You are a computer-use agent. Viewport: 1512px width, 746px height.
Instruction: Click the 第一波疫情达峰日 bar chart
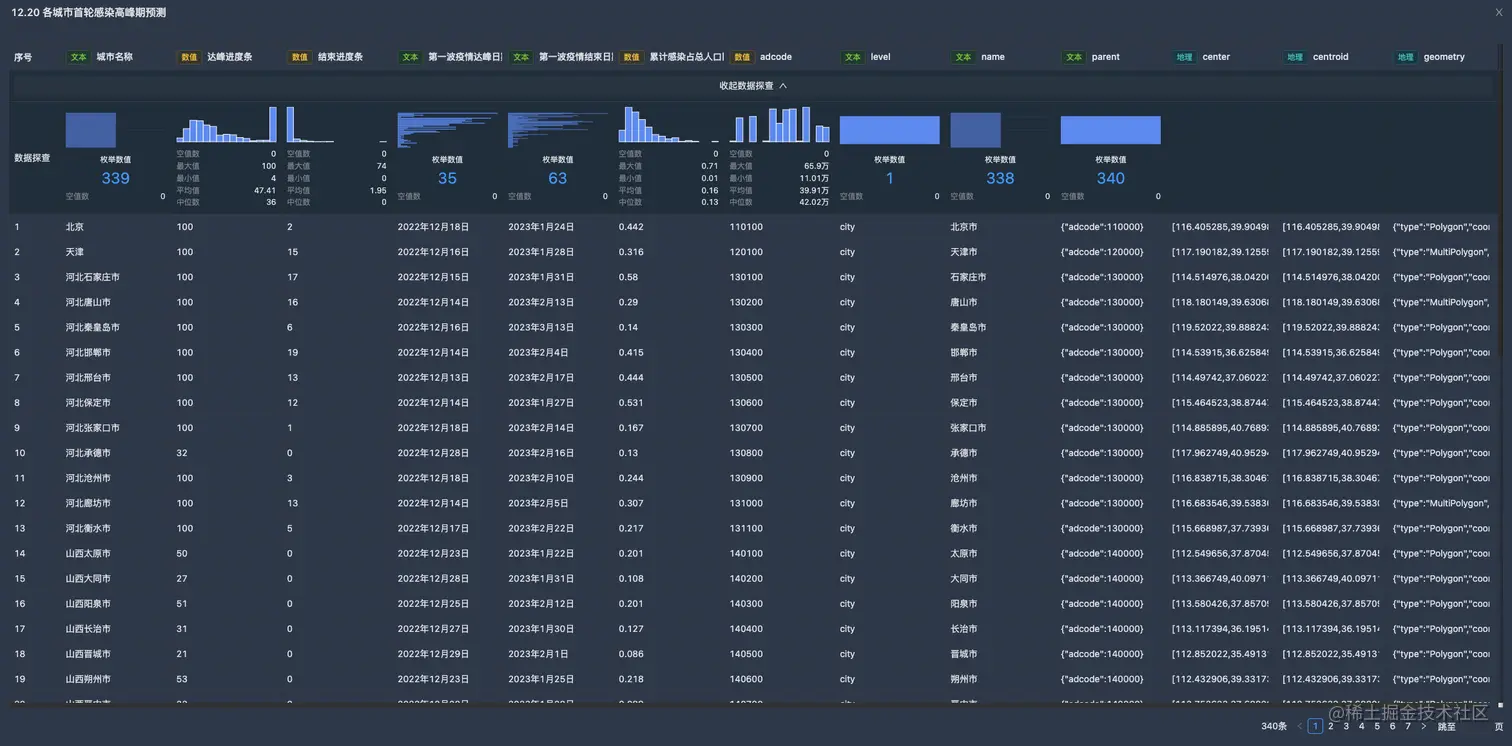[448, 130]
